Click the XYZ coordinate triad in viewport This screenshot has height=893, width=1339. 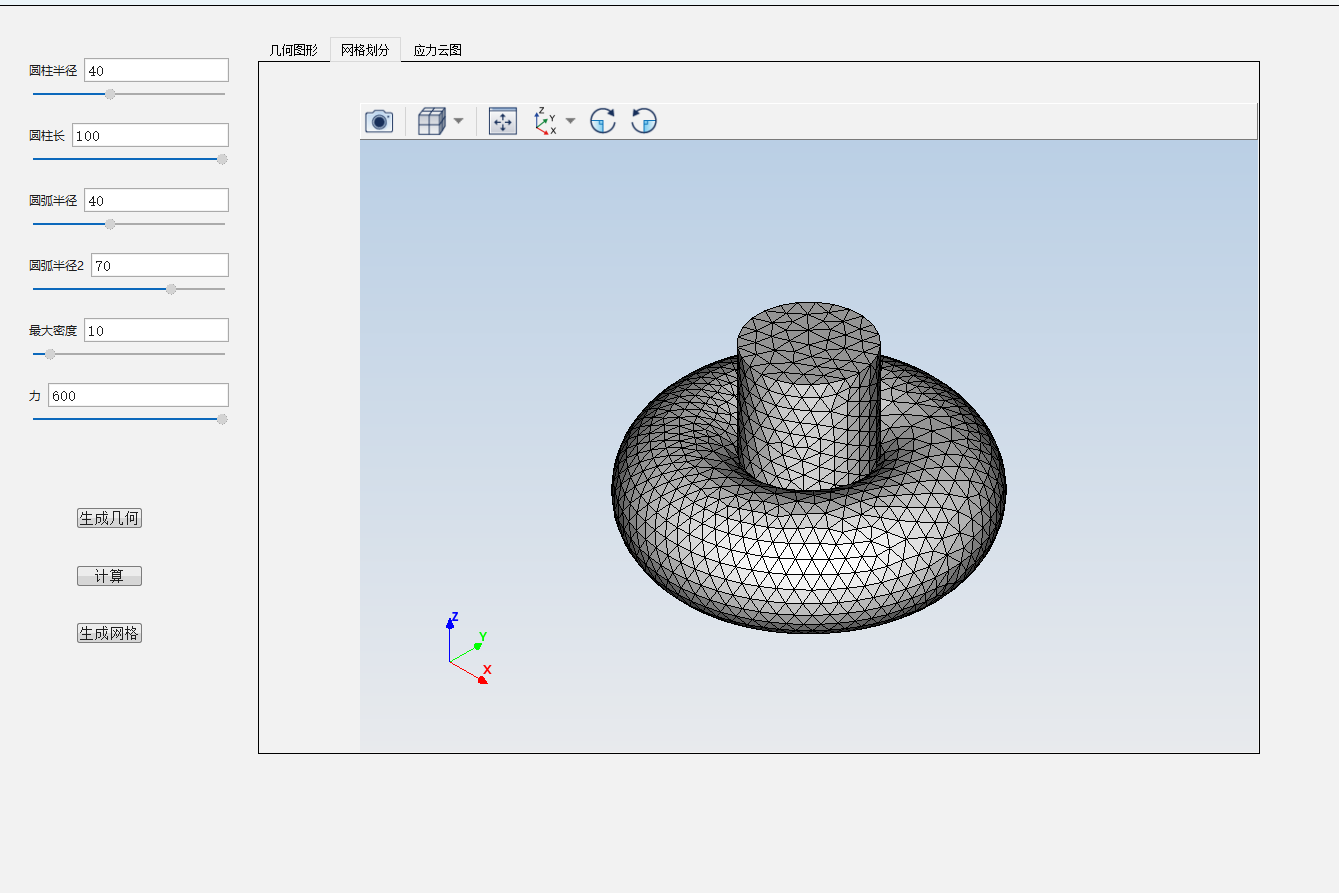coord(467,648)
